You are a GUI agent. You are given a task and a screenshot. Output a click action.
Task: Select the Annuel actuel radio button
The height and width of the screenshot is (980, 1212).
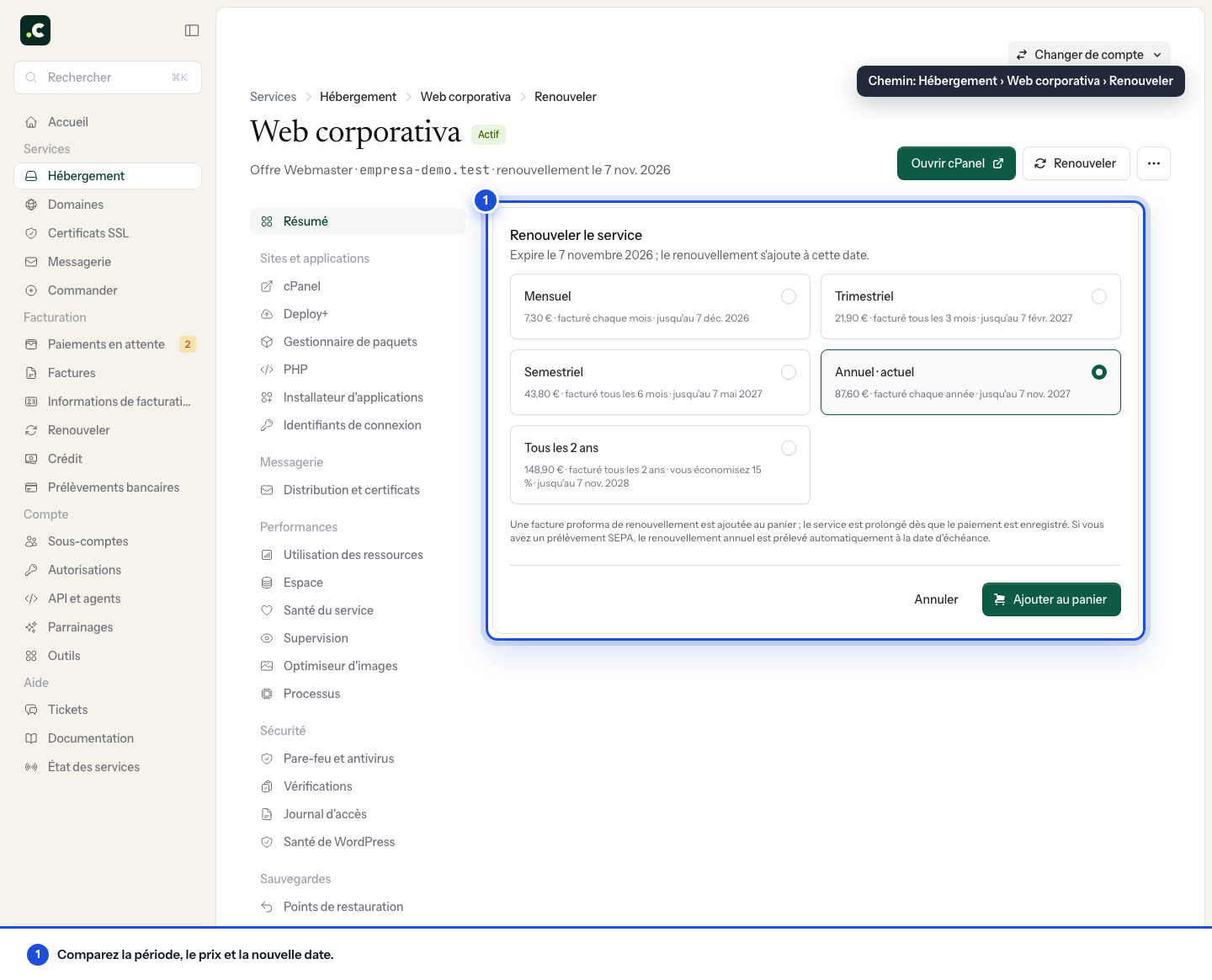1099,372
